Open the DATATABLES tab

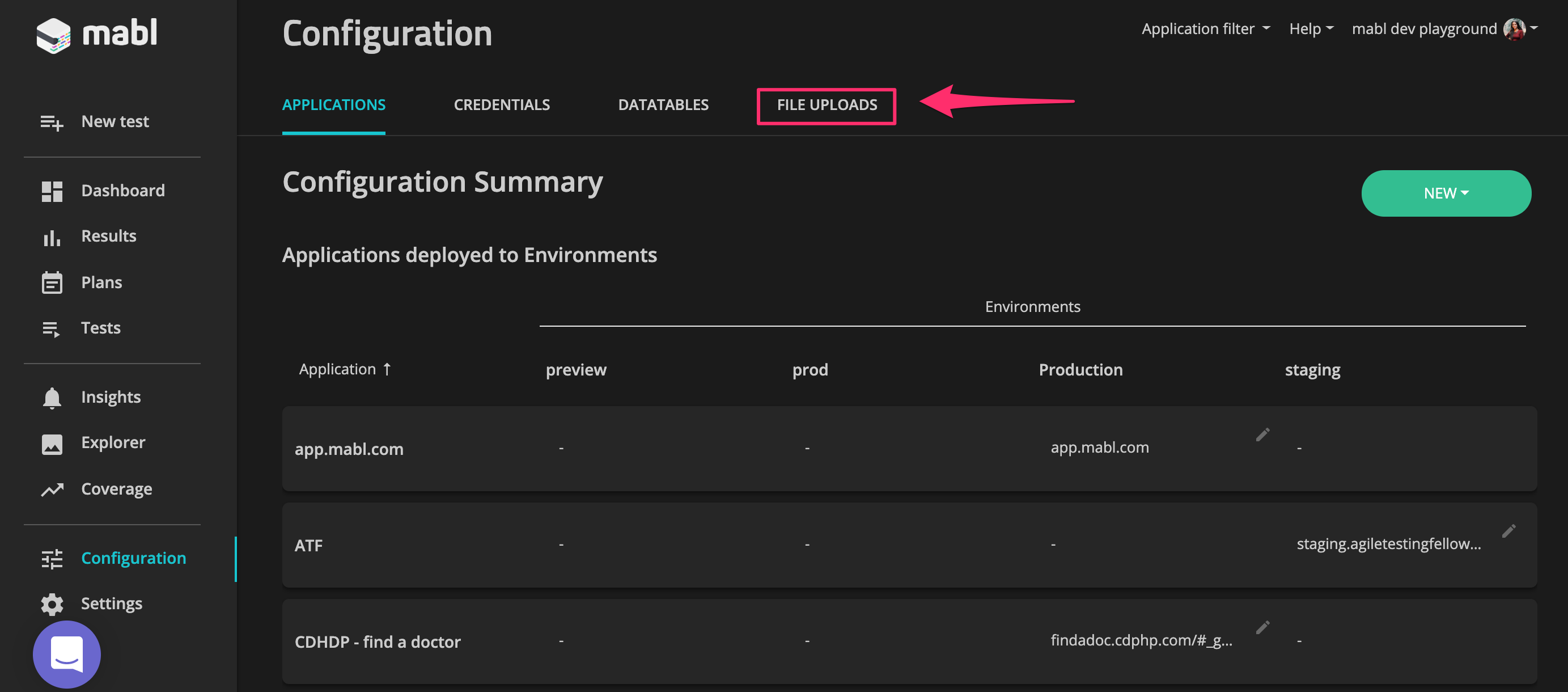point(663,106)
